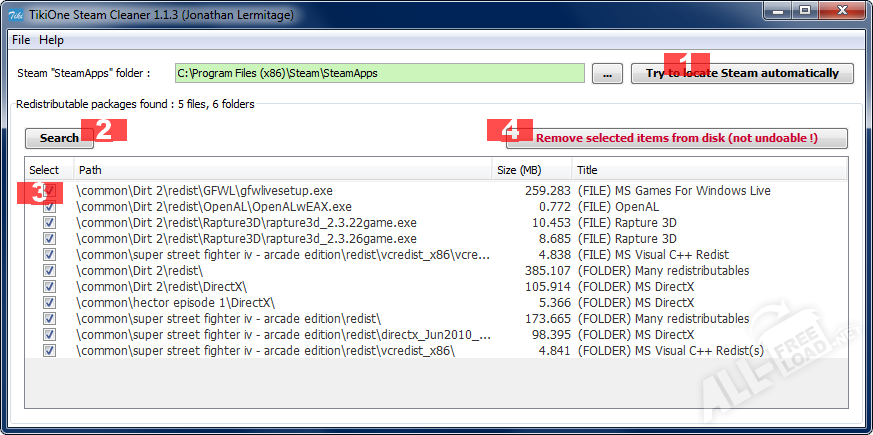Open the File menu
873x435 pixels.
pos(21,40)
